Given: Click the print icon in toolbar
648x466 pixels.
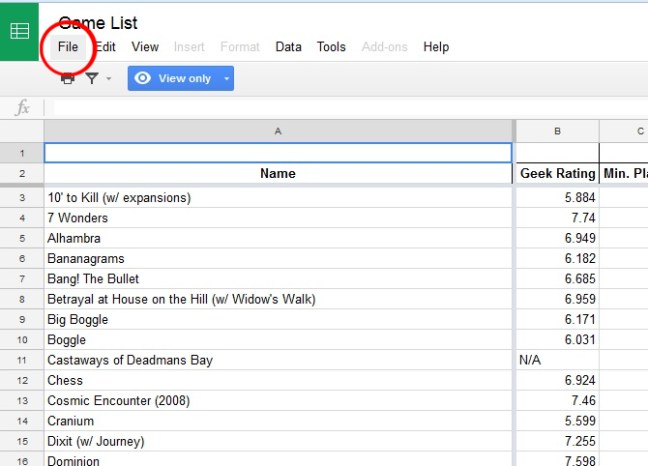Looking at the screenshot, I should tap(68, 78).
